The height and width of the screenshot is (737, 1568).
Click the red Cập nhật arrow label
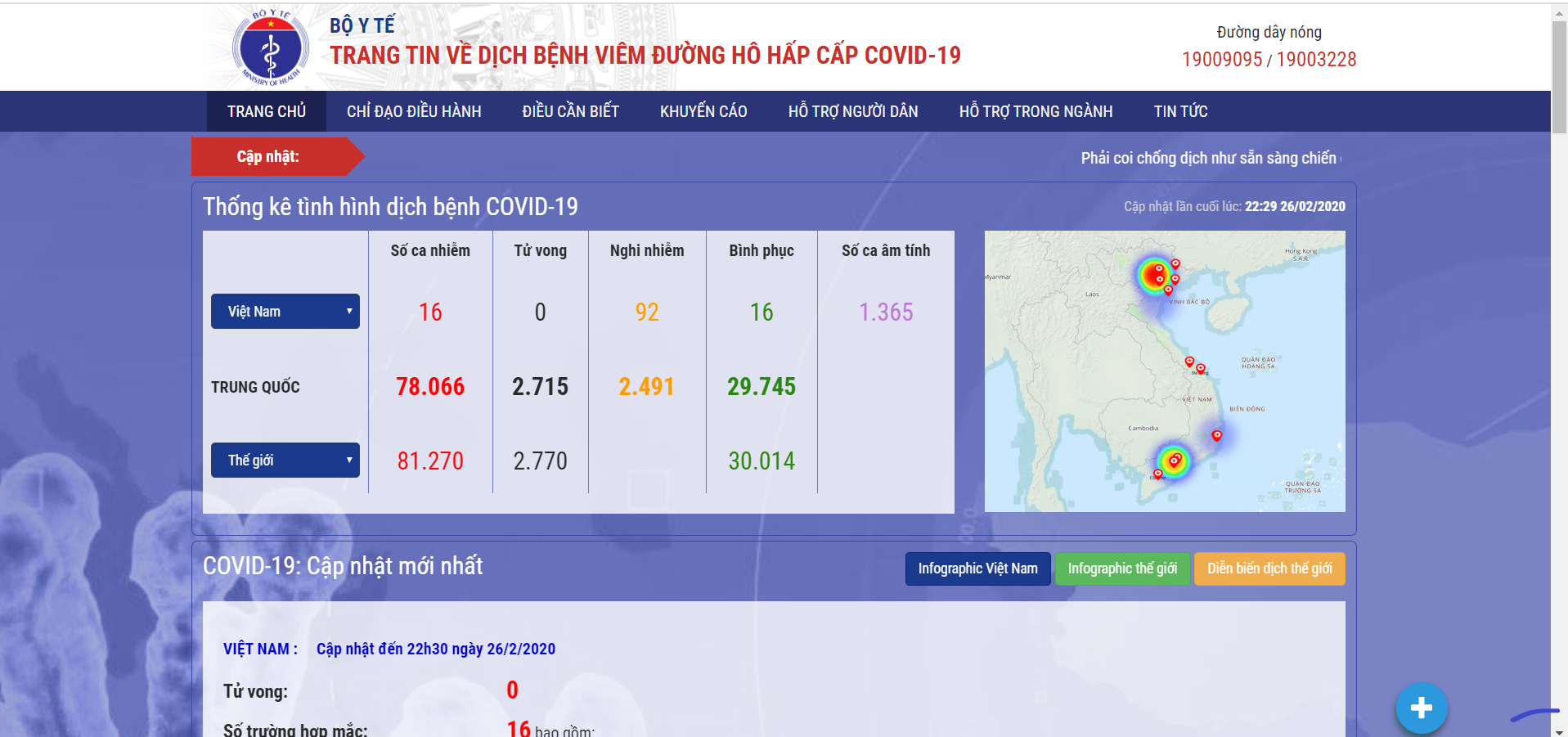[x=270, y=156]
